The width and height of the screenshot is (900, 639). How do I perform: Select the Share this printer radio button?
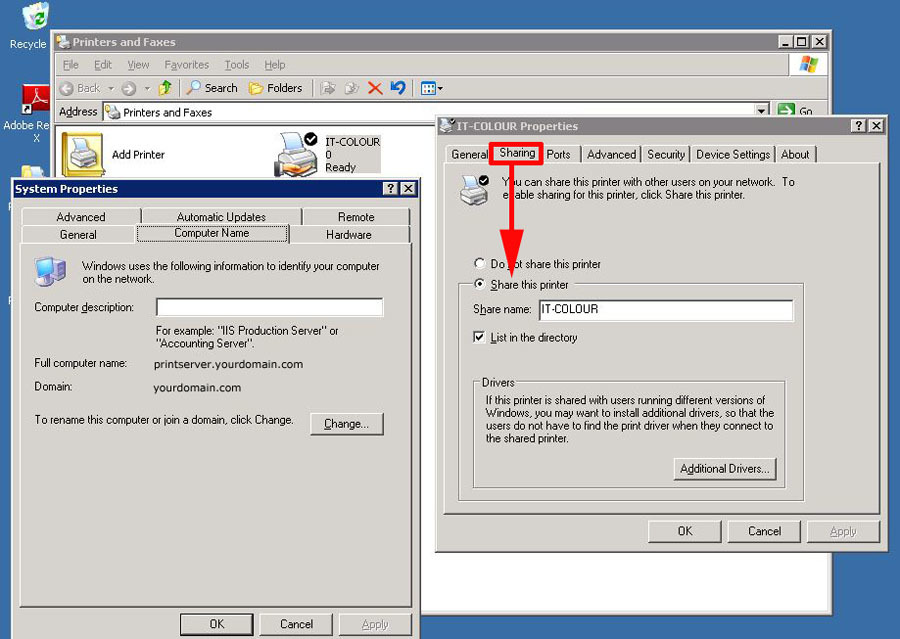pos(479,284)
